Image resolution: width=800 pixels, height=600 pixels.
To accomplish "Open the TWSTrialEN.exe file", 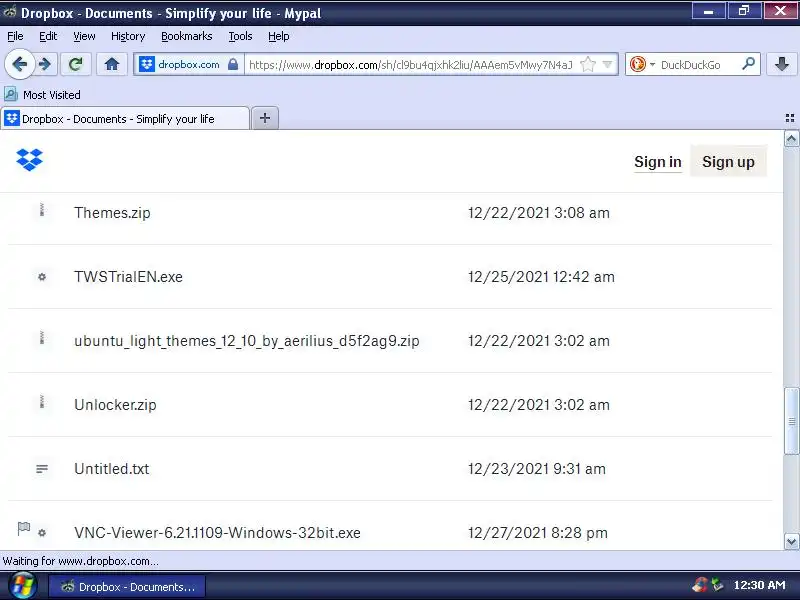I will (x=129, y=277).
